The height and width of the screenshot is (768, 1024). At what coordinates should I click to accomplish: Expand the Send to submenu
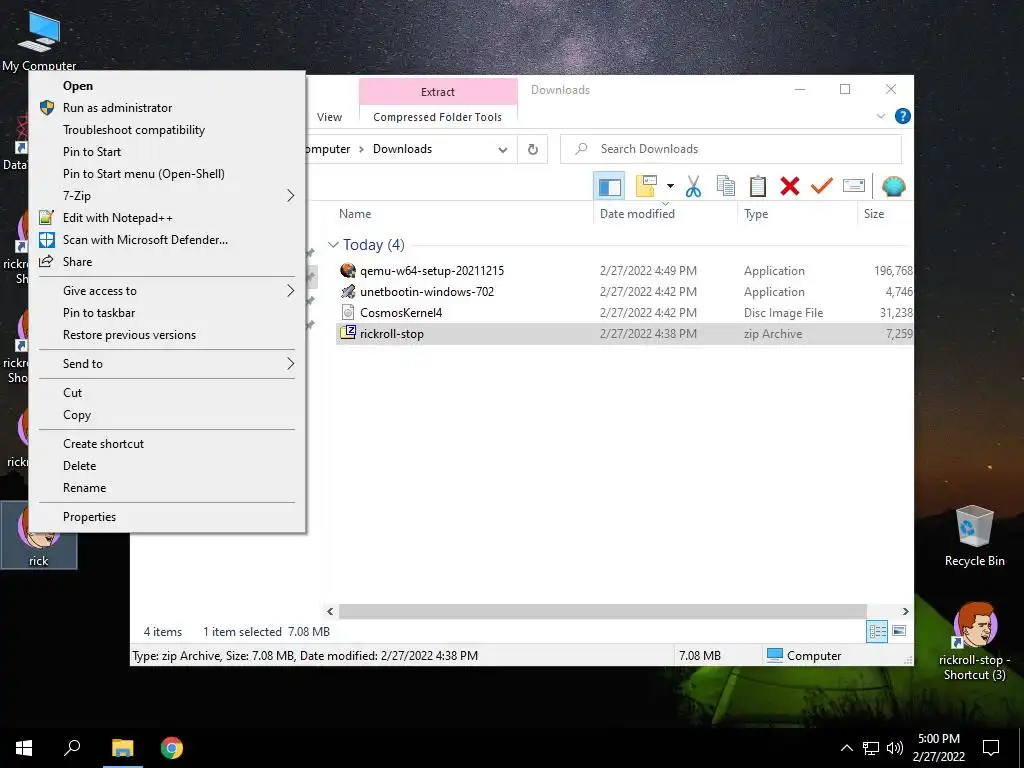point(167,364)
